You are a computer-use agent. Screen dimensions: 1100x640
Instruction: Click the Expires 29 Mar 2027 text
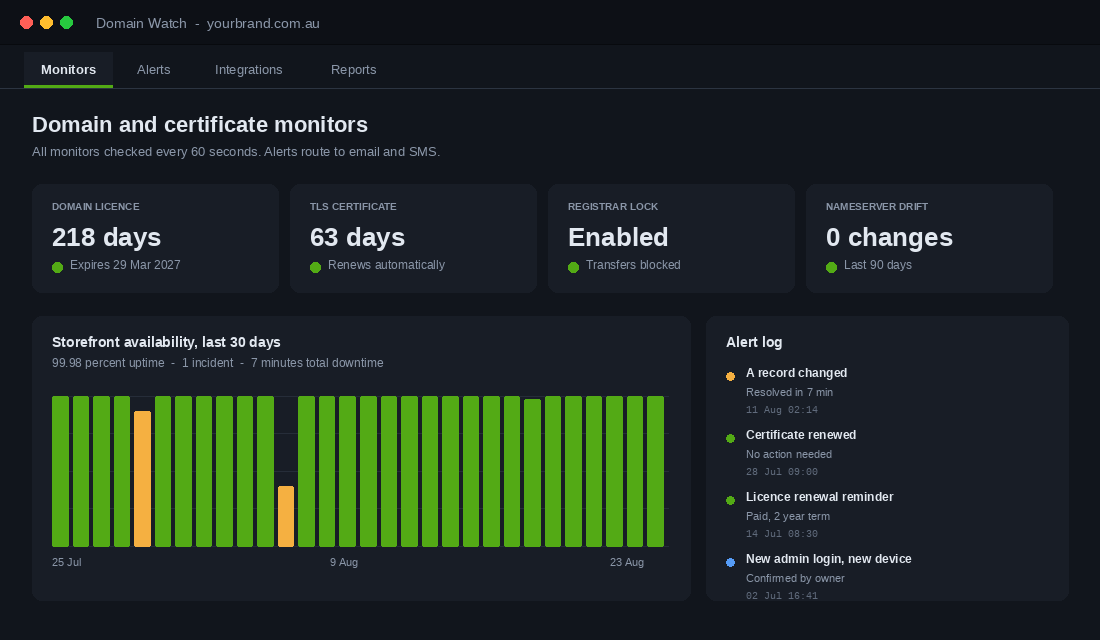pos(125,265)
